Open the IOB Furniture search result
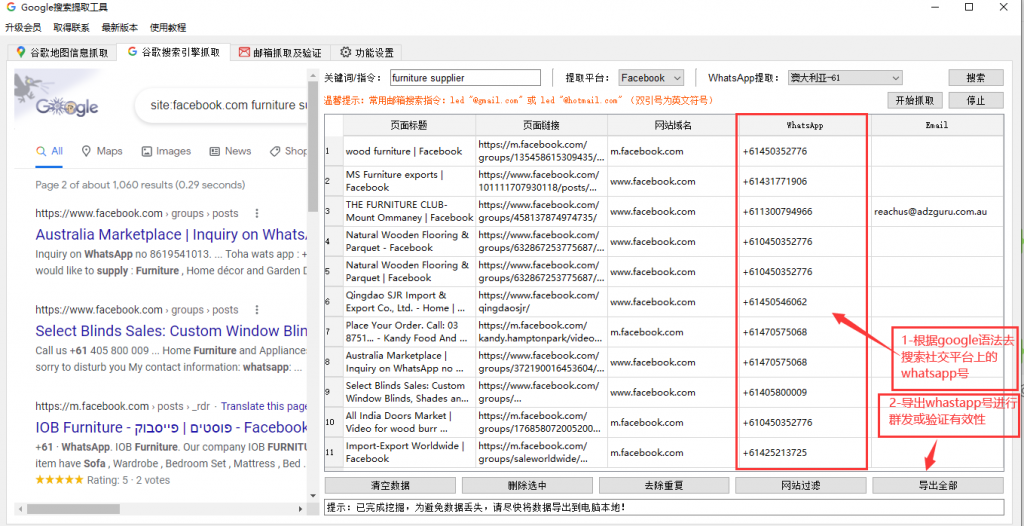 [x=171, y=427]
